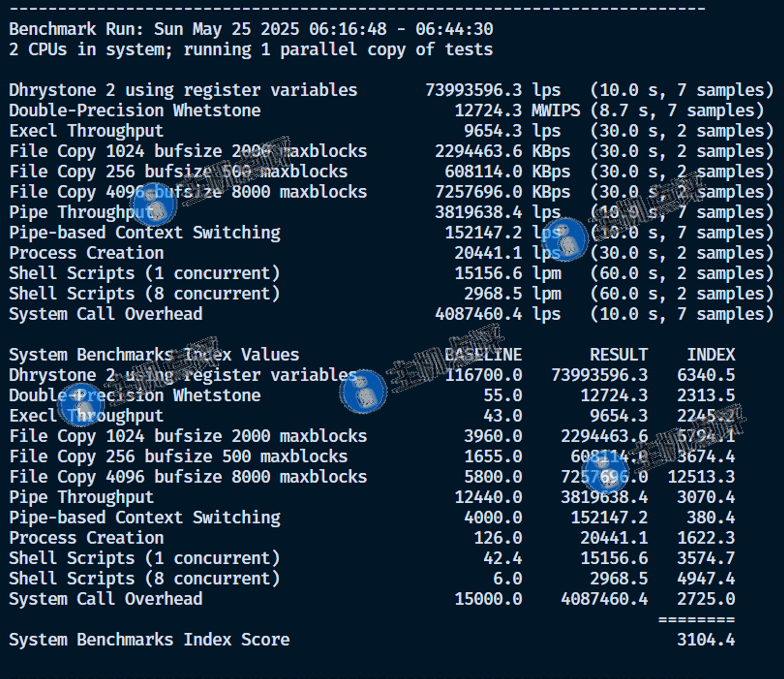Screen dimensions: 784x679
Task: Select the BASELINE column header
Action: pos(483,355)
